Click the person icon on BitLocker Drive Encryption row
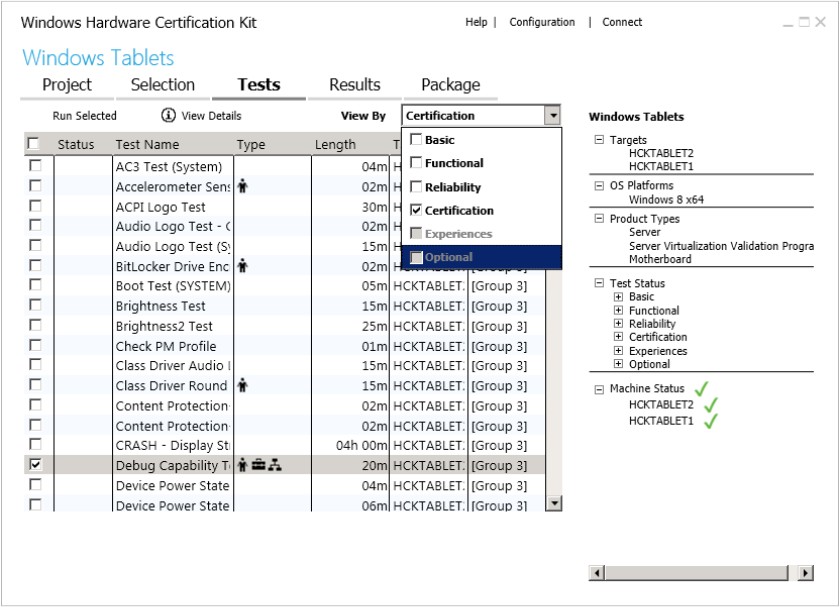 (x=241, y=266)
